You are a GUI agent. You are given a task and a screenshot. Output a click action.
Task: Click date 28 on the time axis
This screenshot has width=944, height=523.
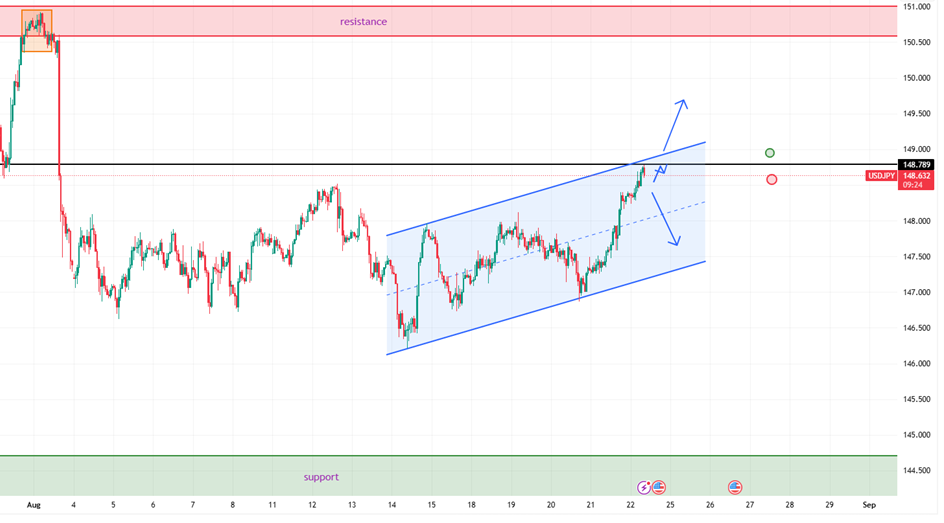click(x=789, y=505)
